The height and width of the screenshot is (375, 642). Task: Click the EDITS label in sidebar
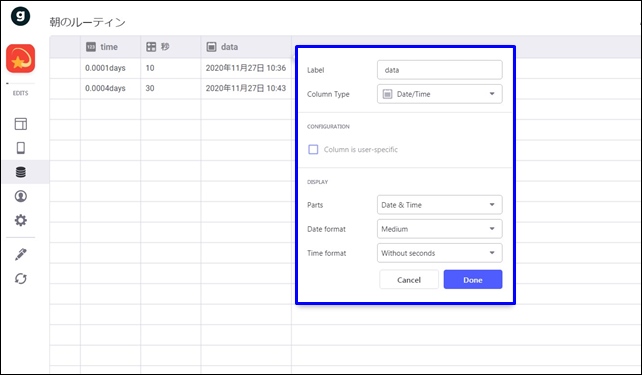[x=20, y=93]
